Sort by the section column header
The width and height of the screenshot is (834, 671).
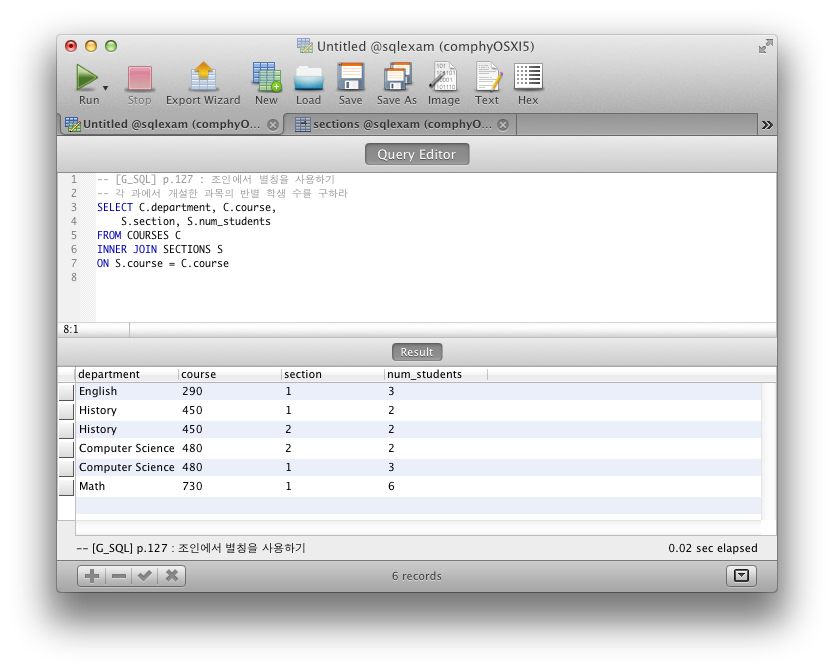click(333, 374)
